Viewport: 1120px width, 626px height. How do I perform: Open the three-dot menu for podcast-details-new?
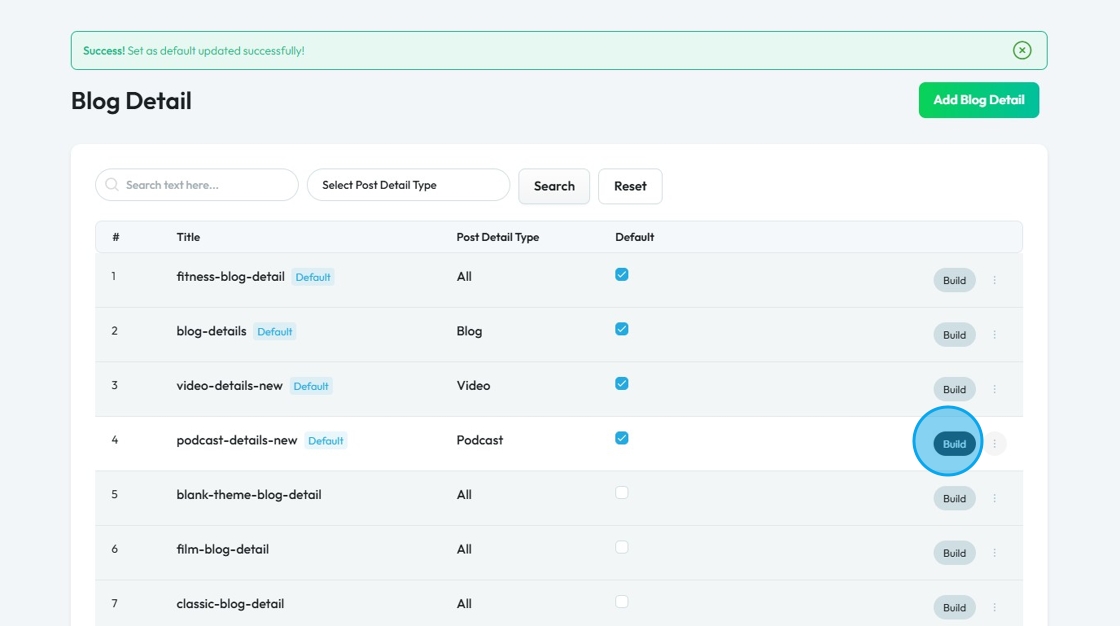pos(994,444)
